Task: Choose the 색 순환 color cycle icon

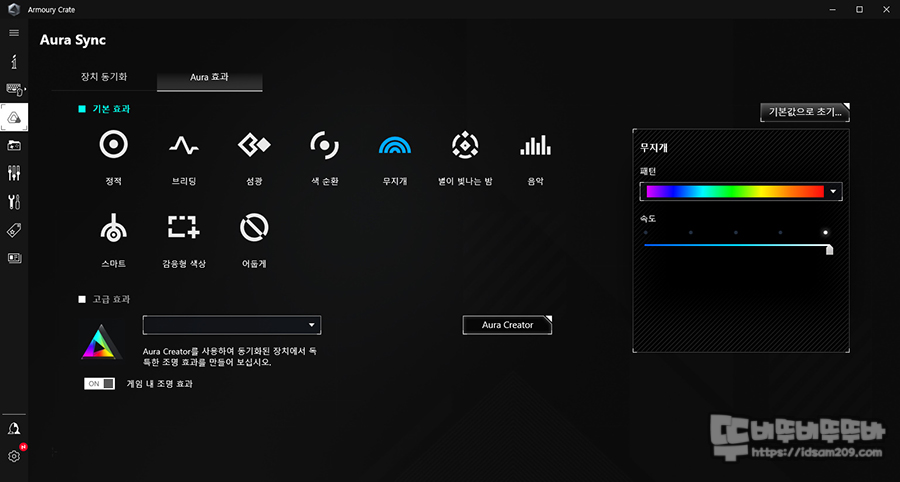Action: [x=324, y=145]
